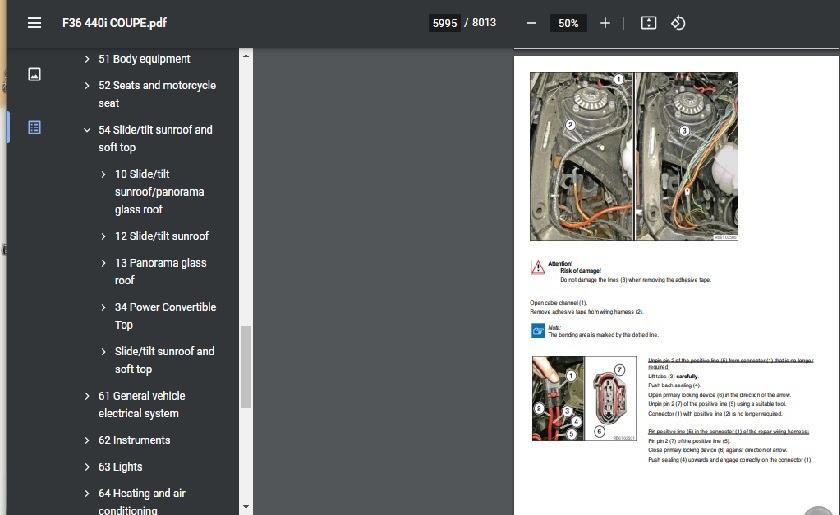Click the F36 440i COUPE.pdf title

click(x=114, y=23)
